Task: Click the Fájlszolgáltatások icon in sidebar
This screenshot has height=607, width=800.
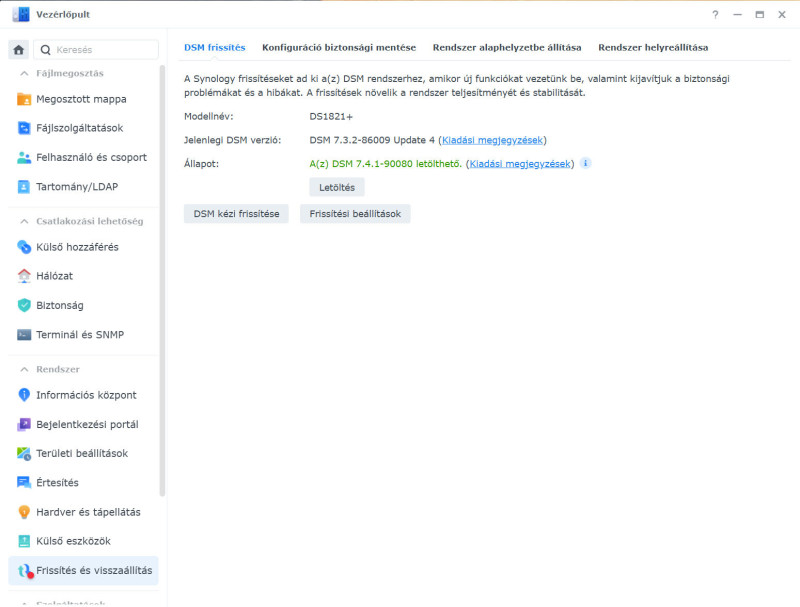Action: tap(23, 128)
